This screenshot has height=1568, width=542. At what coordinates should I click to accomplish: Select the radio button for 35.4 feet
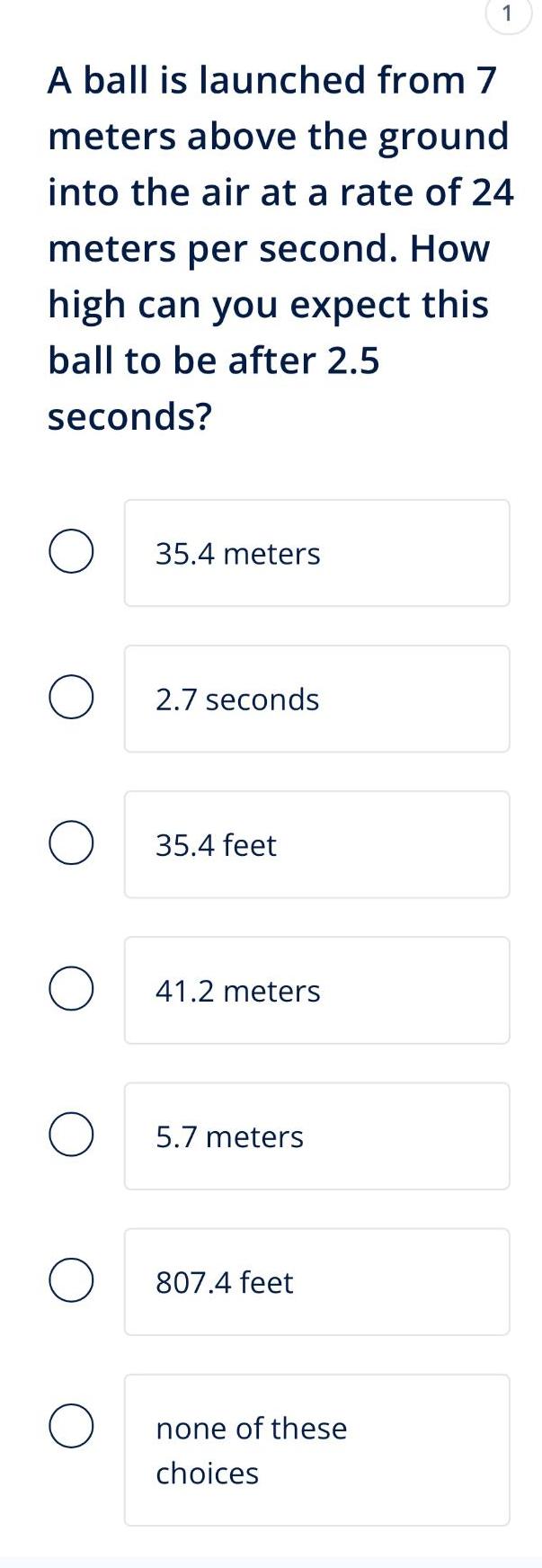pos(71,843)
